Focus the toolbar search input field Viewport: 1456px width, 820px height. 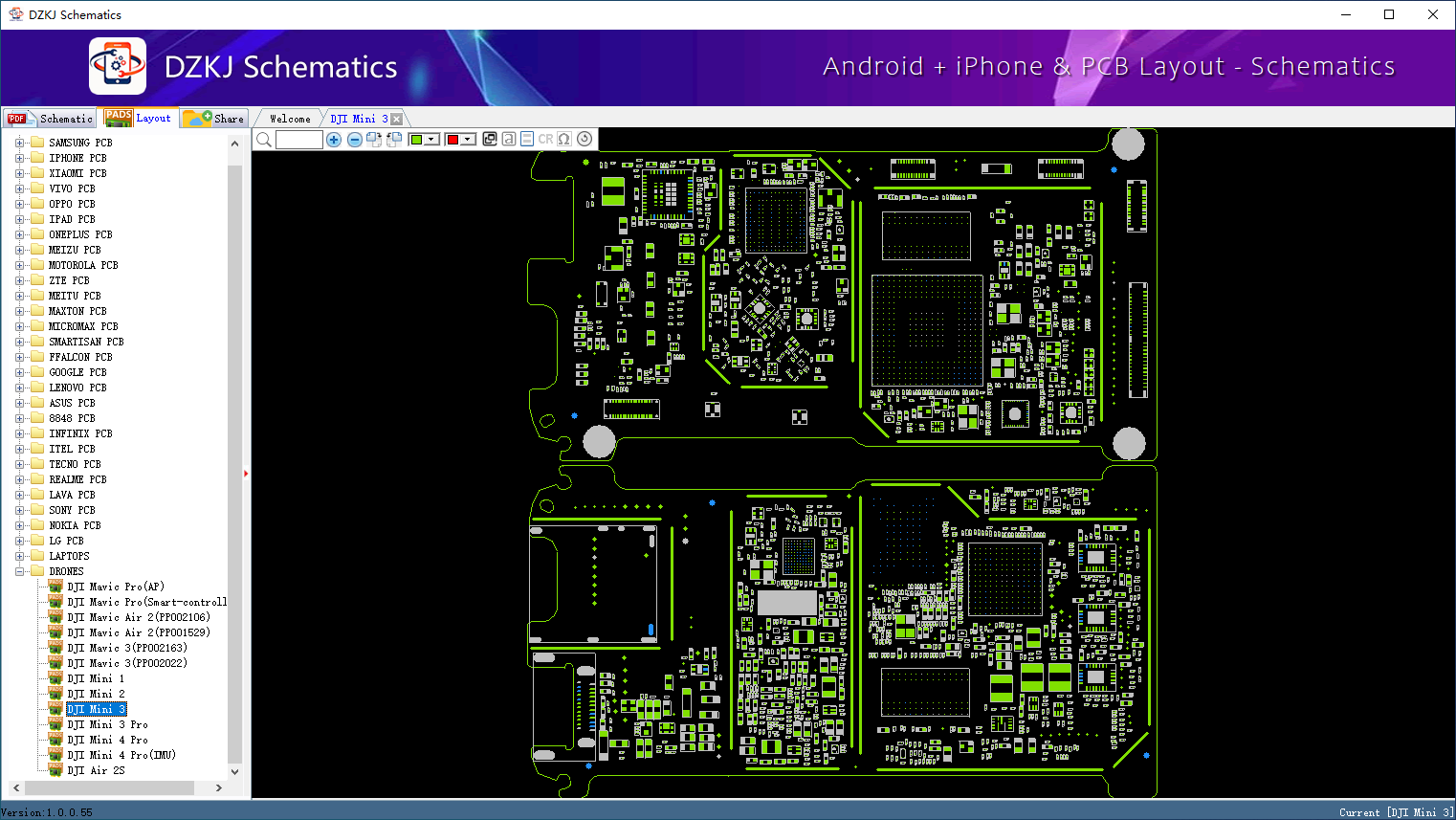[x=299, y=140]
